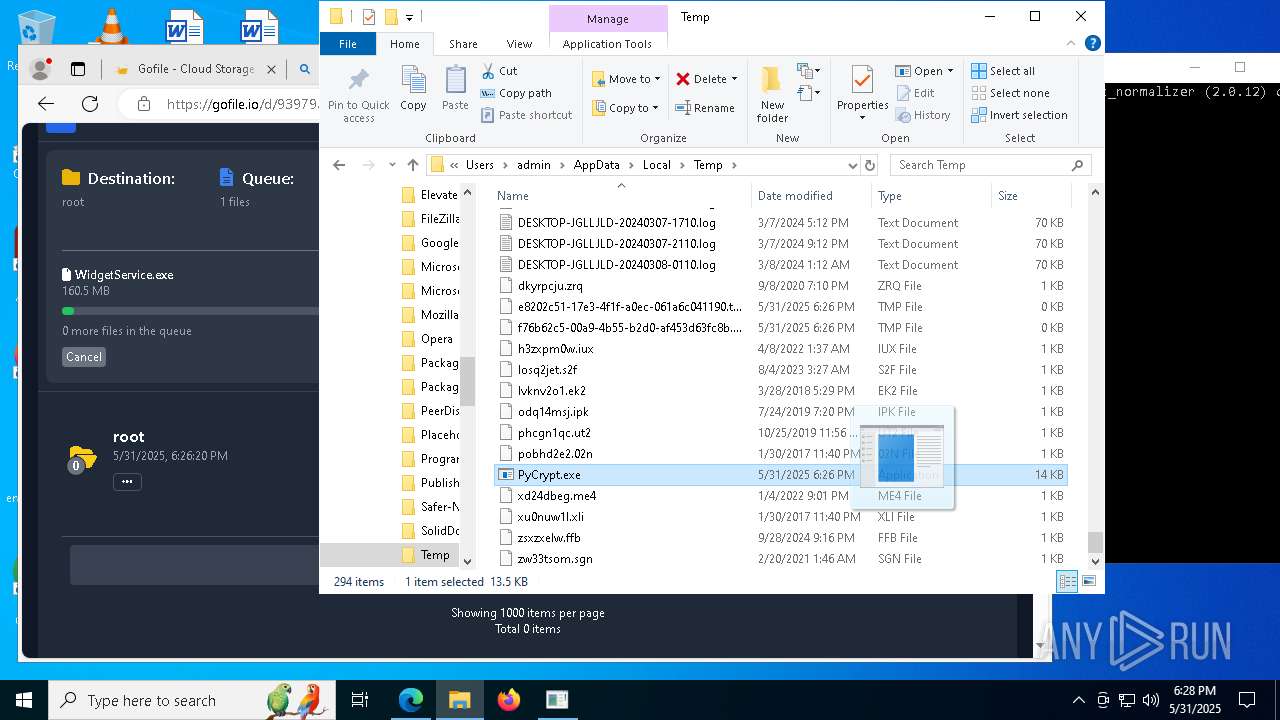Open the browser profile icon
This screenshot has height=720, width=1280.
coord(41,69)
